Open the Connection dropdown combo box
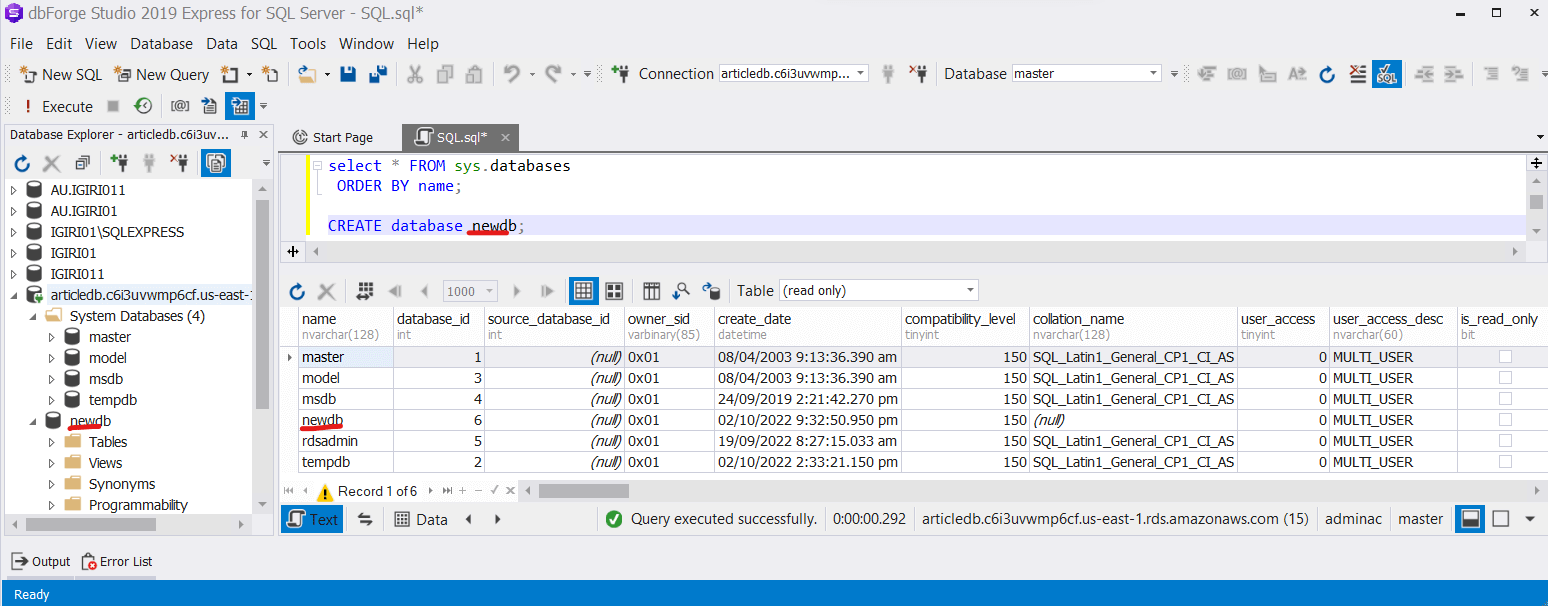The height and width of the screenshot is (606, 1548). [x=861, y=74]
